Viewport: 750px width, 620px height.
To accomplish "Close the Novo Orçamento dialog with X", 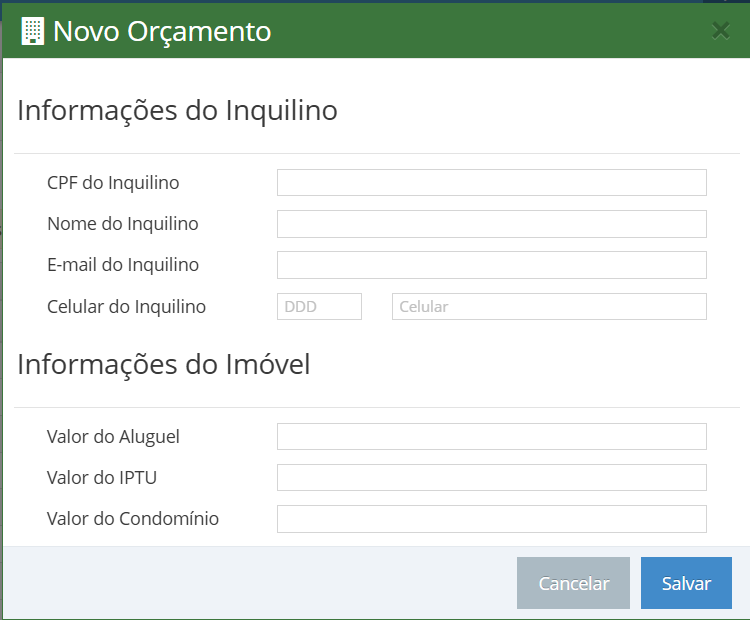I will (x=720, y=31).
